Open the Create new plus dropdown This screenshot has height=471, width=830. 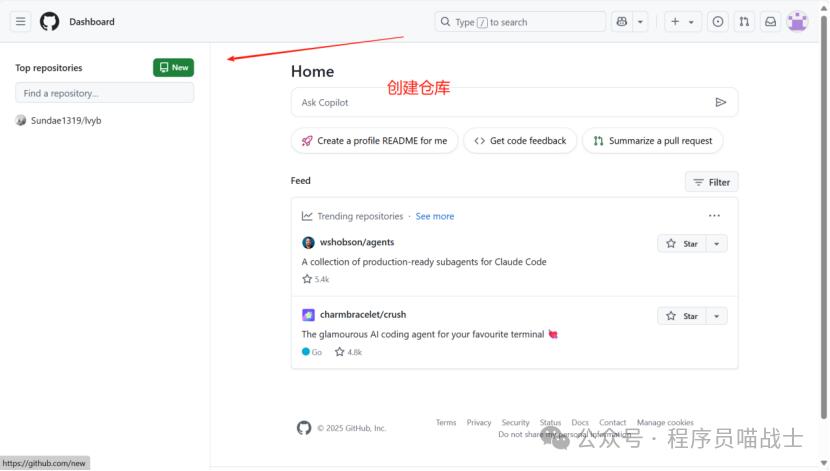(x=682, y=22)
